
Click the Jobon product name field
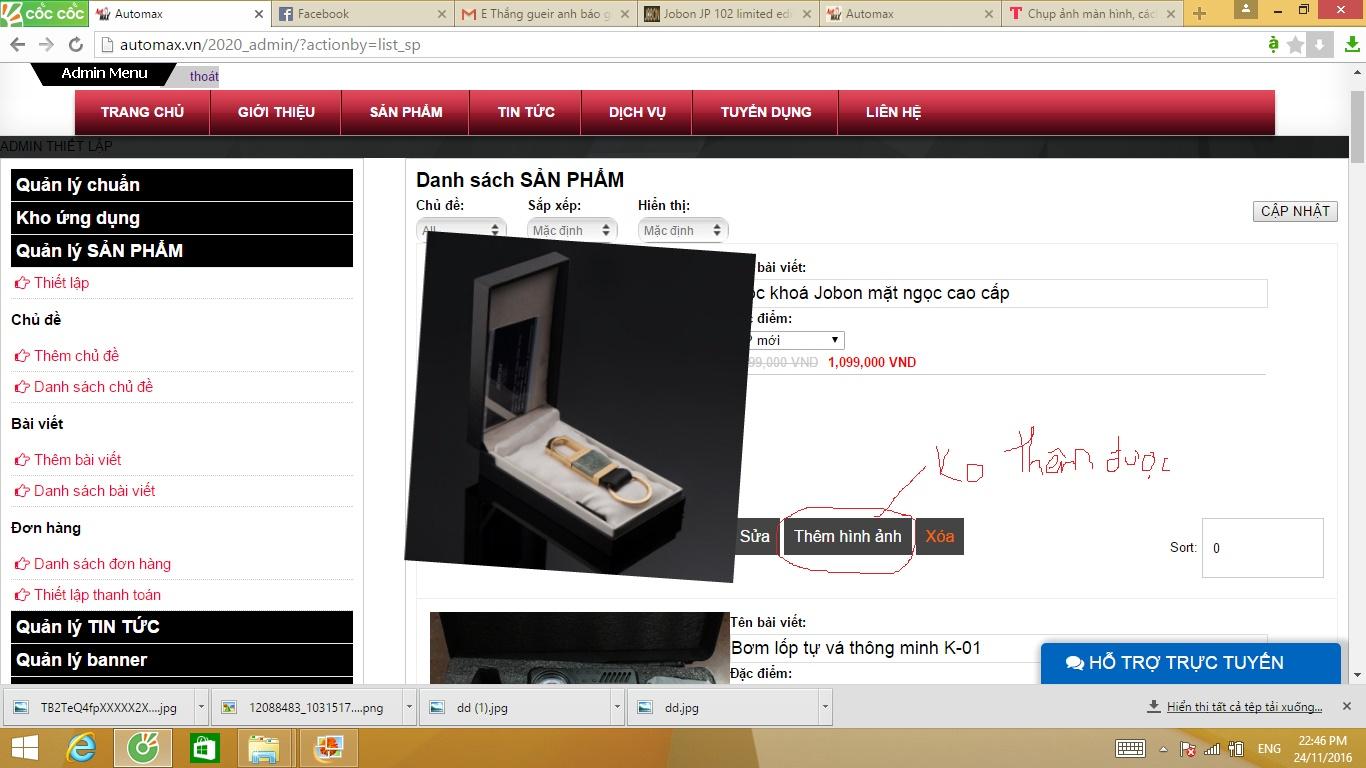pos(1000,293)
